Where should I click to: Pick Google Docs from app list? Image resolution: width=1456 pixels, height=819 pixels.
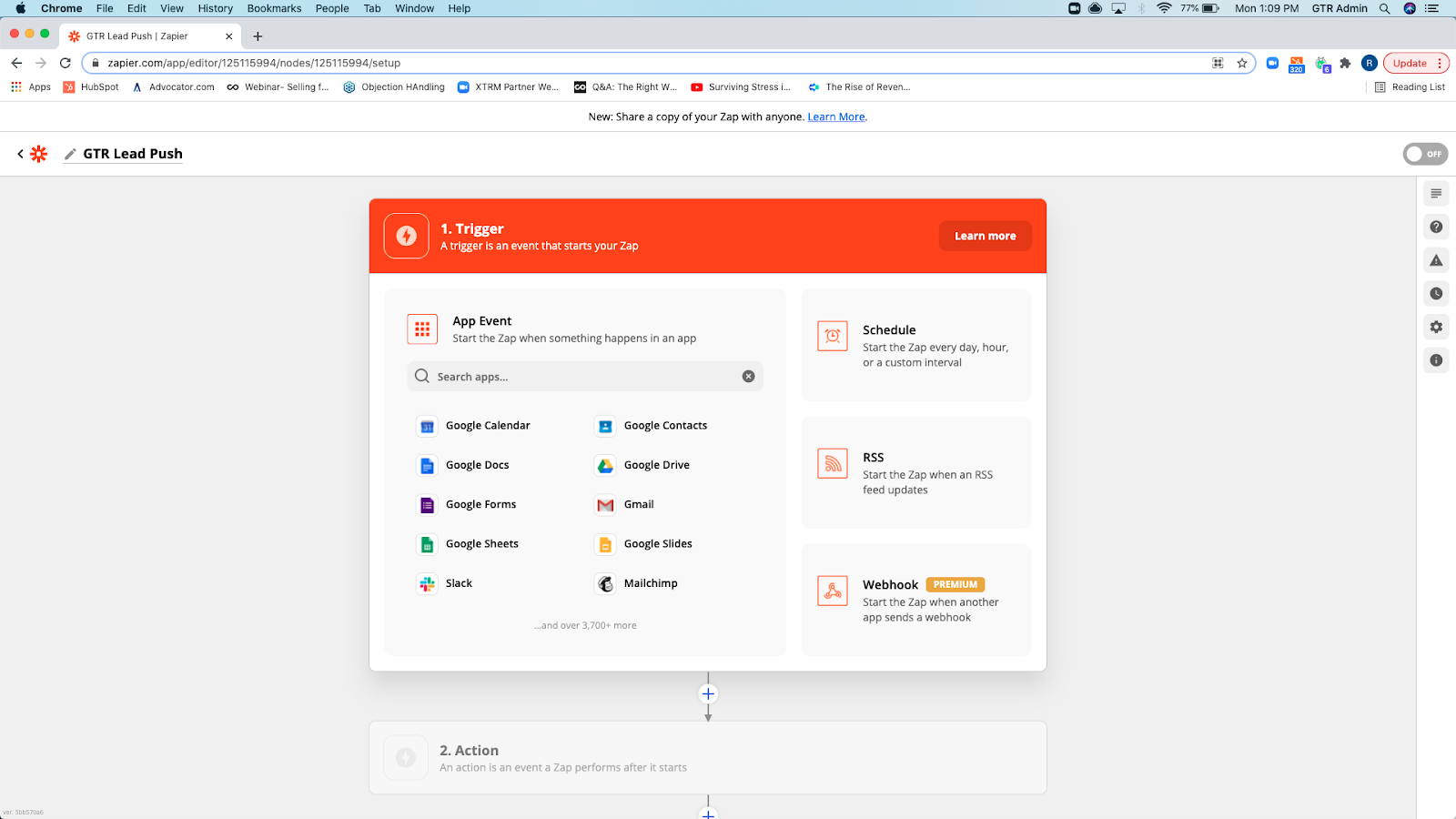[x=463, y=465]
